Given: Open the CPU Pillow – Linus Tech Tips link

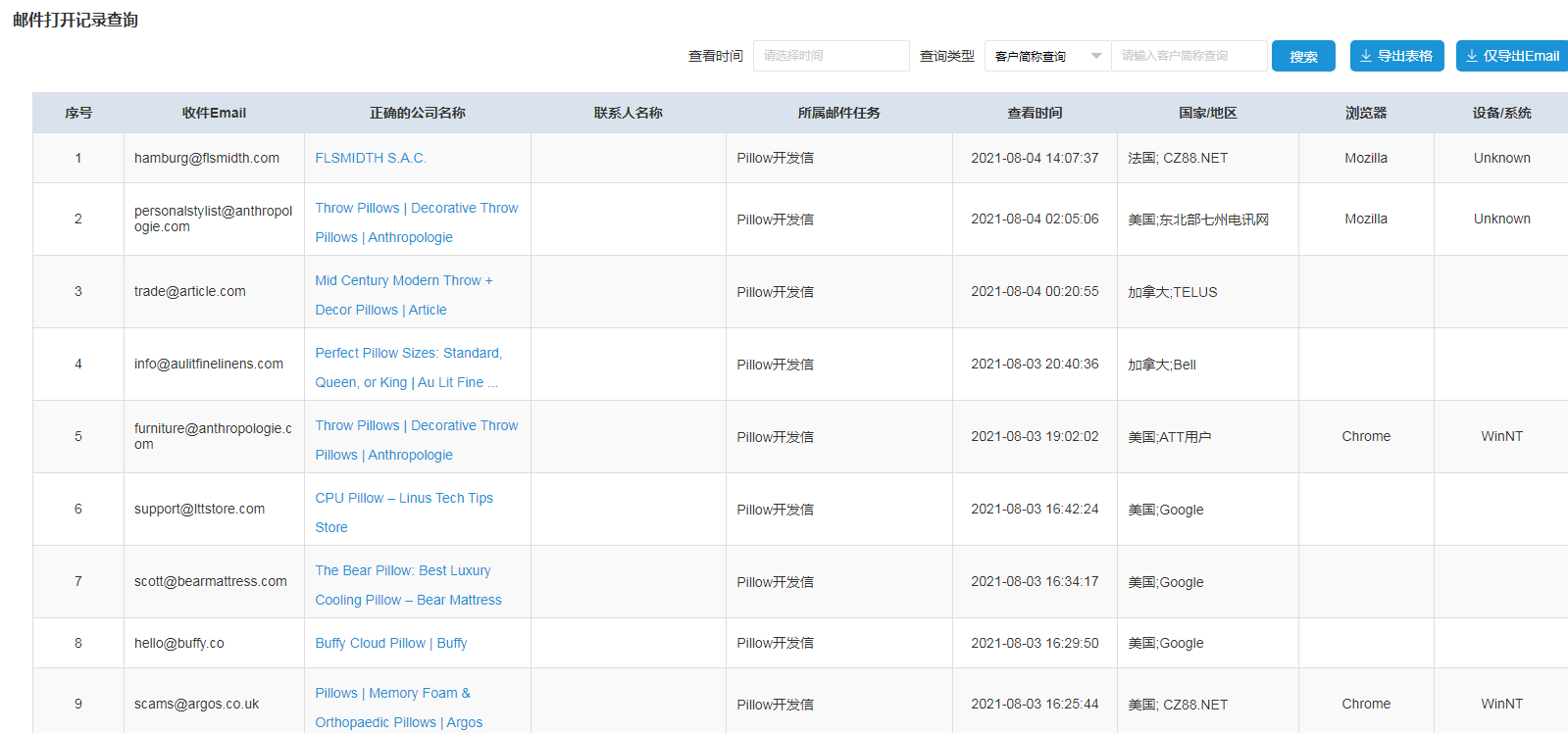Looking at the screenshot, I should pos(404,513).
